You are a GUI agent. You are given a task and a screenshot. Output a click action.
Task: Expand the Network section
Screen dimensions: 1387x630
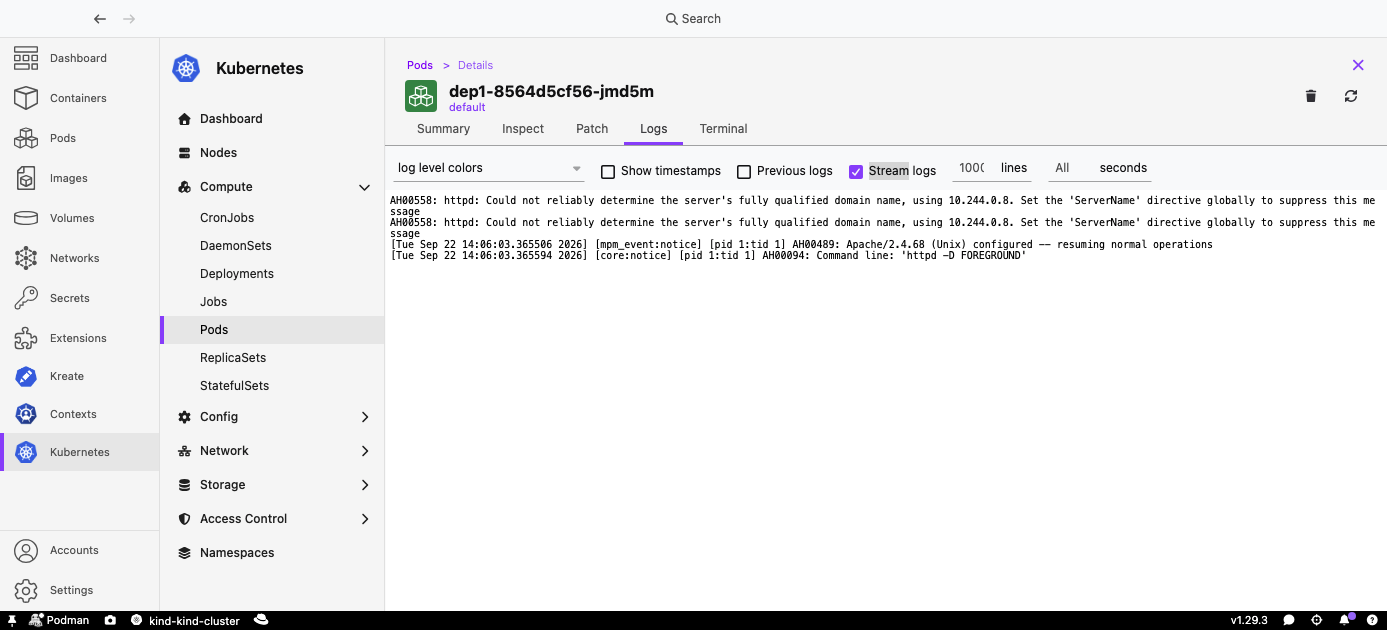click(272, 451)
